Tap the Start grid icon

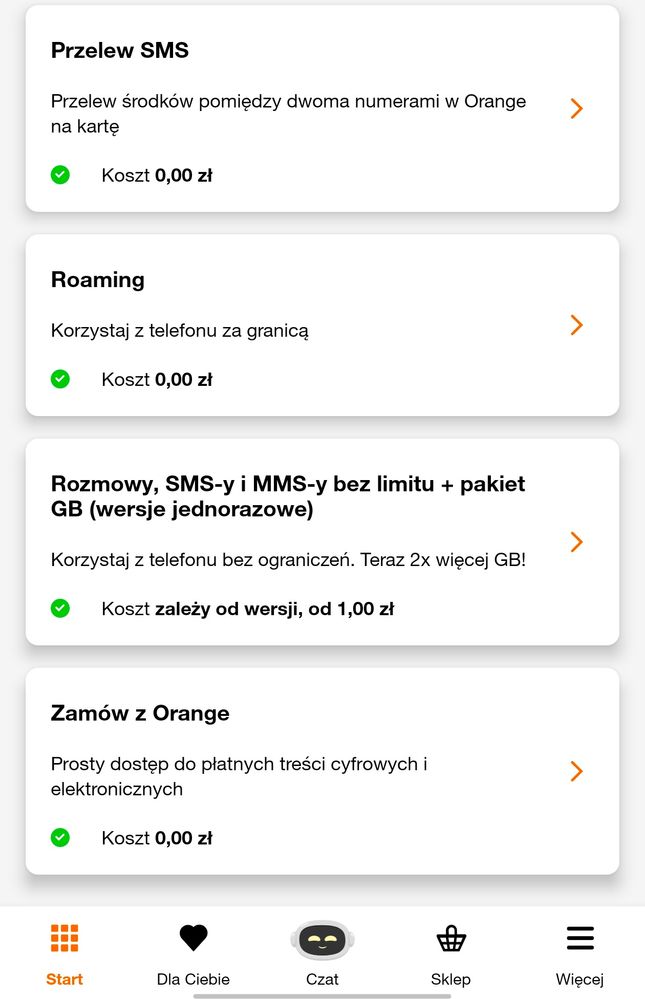(64, 938)
